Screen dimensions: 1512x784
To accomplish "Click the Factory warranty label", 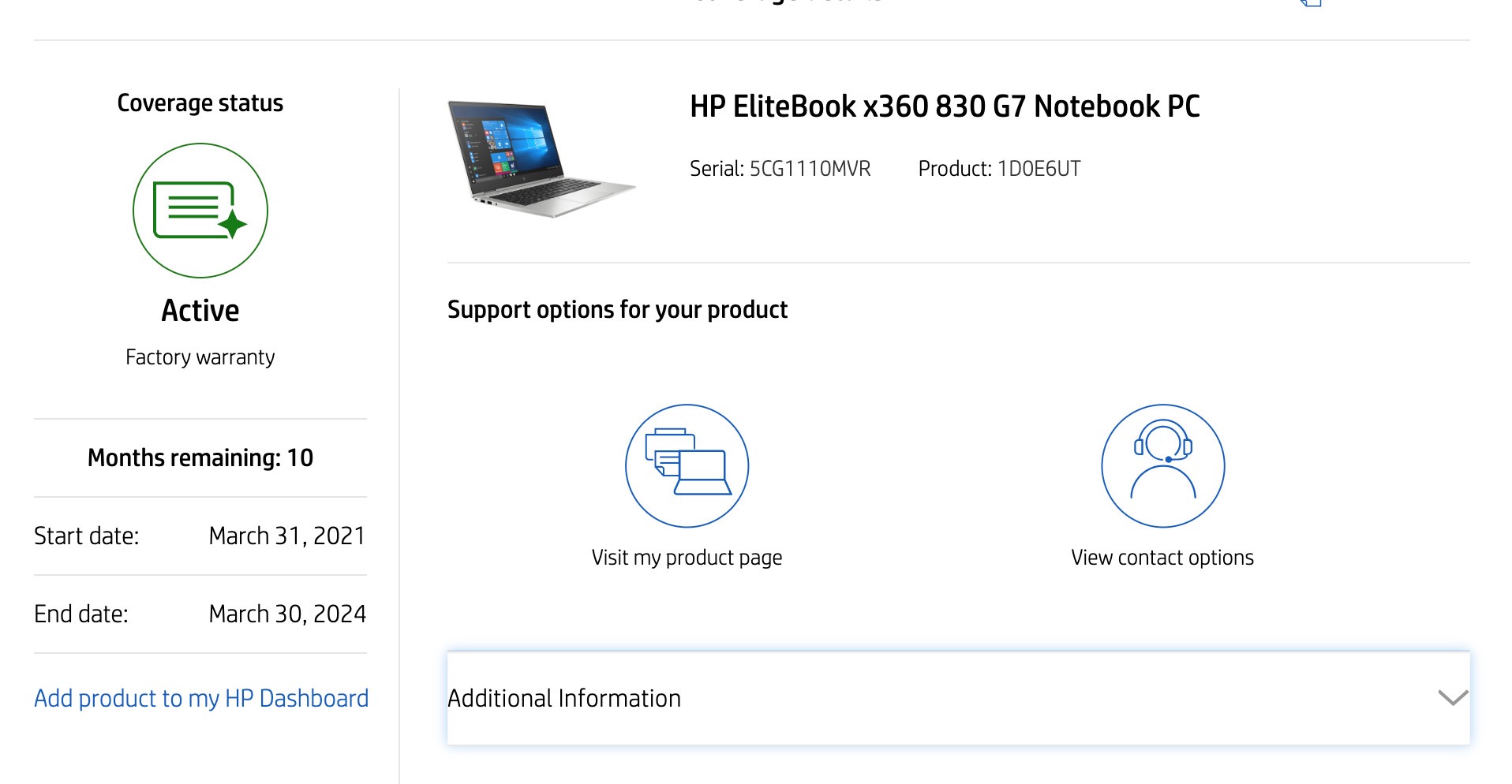I will tap(200, 357).
